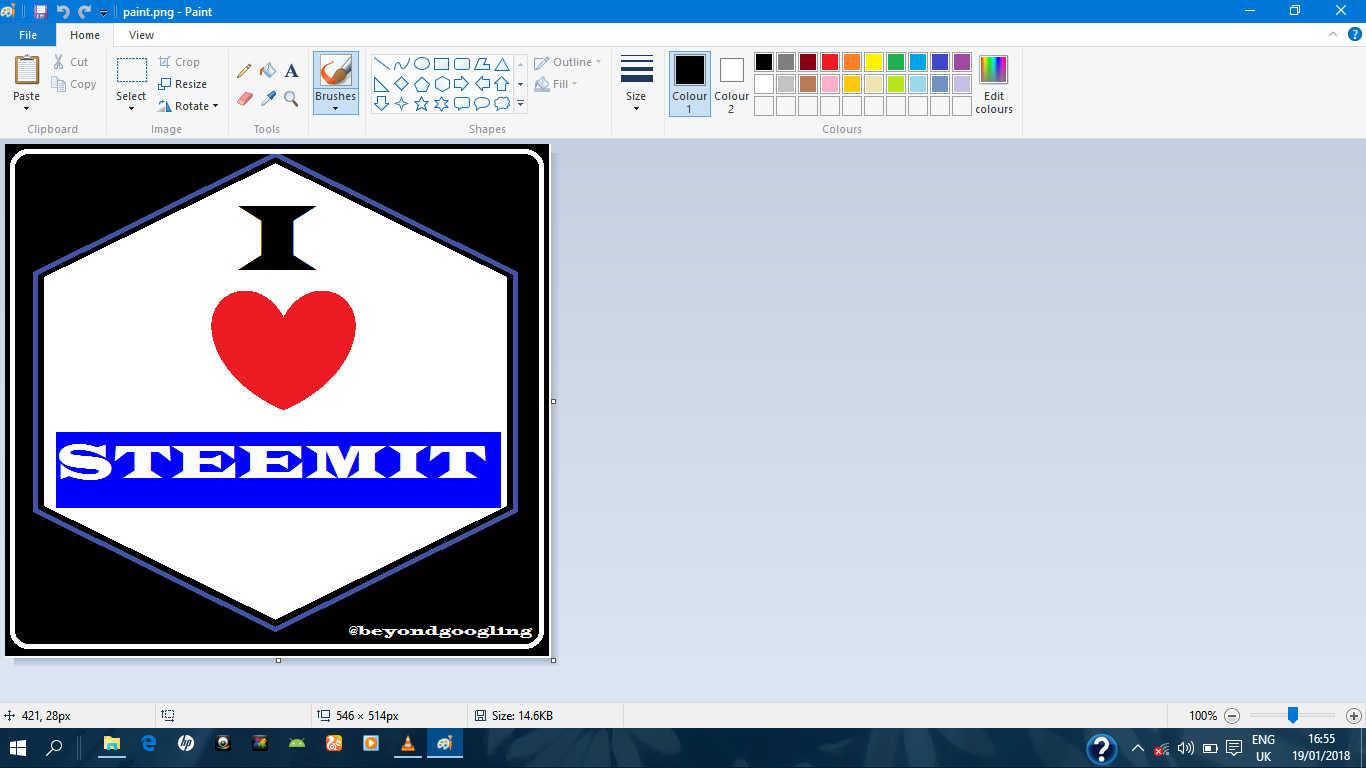This screenshot has width=1366, height=768.
Task: Open the Brushes dropdown arrow
Action: tap(335, 108)
